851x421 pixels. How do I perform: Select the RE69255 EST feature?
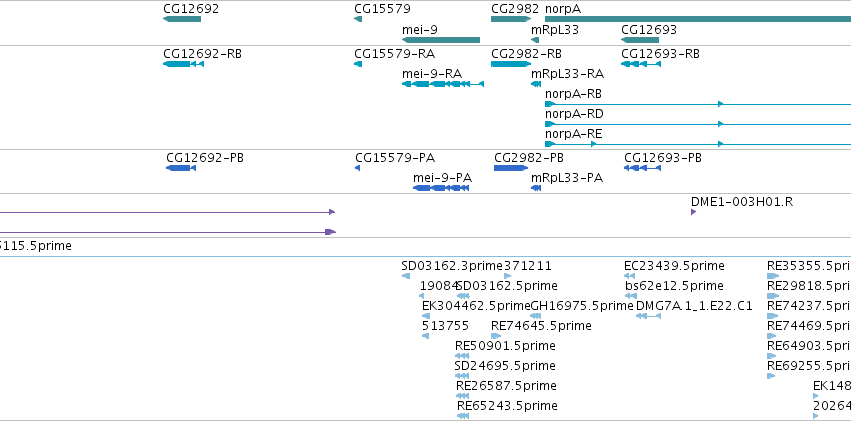[x=771, y=376]
